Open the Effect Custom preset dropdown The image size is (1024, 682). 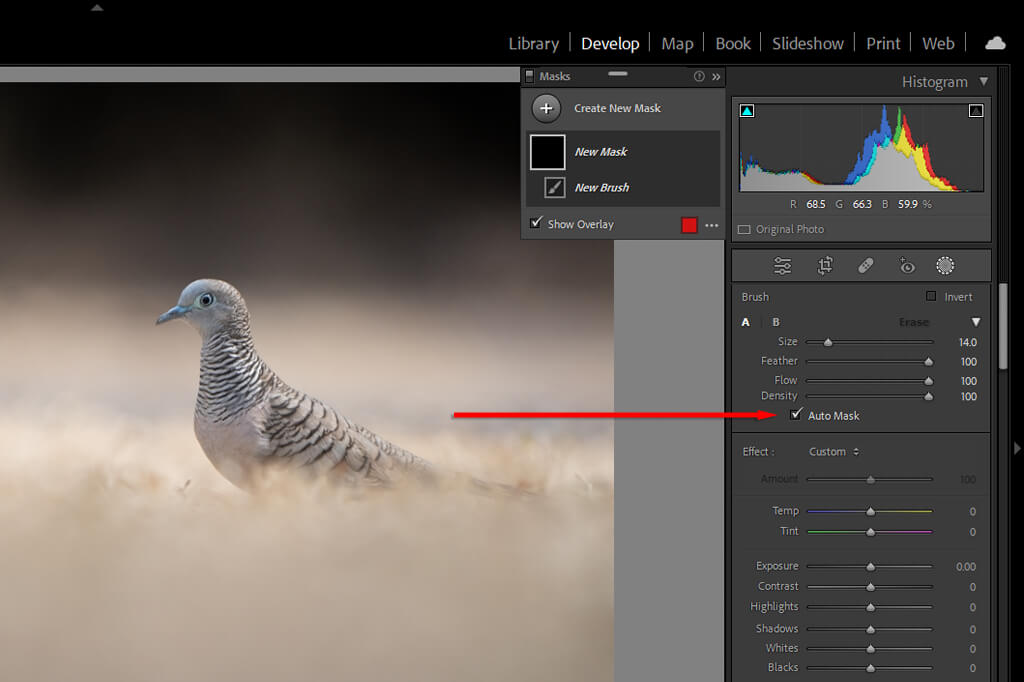[x=834, y=452]
